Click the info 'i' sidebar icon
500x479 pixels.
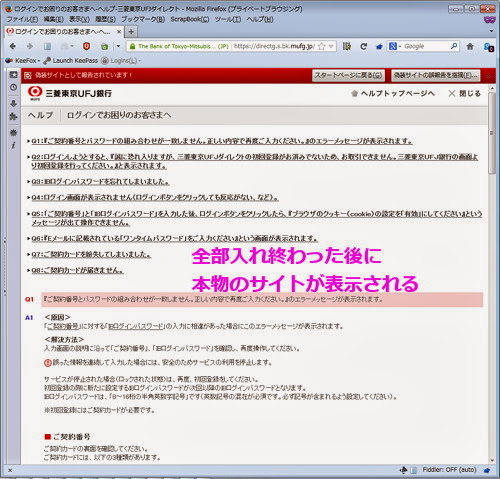pos(13,145)
